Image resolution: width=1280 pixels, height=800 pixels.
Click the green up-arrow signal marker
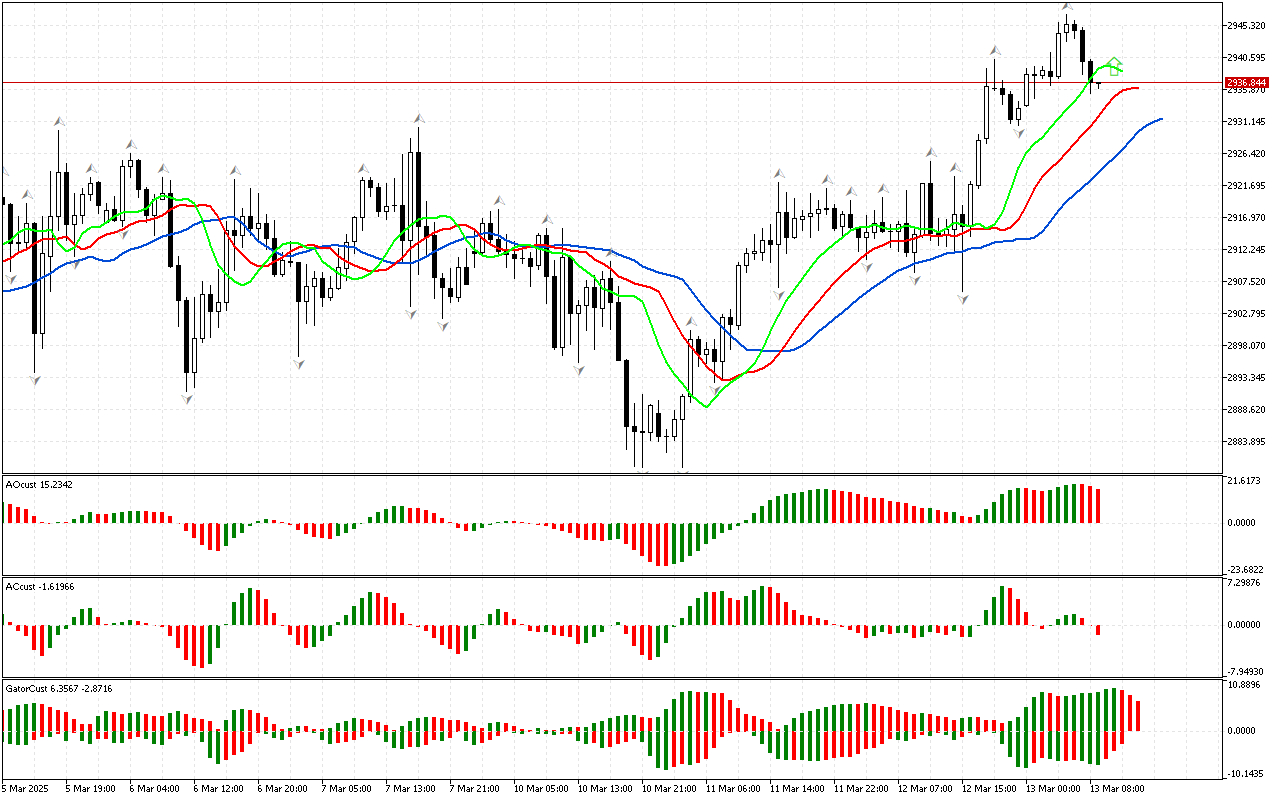(x=1114, y=66)
